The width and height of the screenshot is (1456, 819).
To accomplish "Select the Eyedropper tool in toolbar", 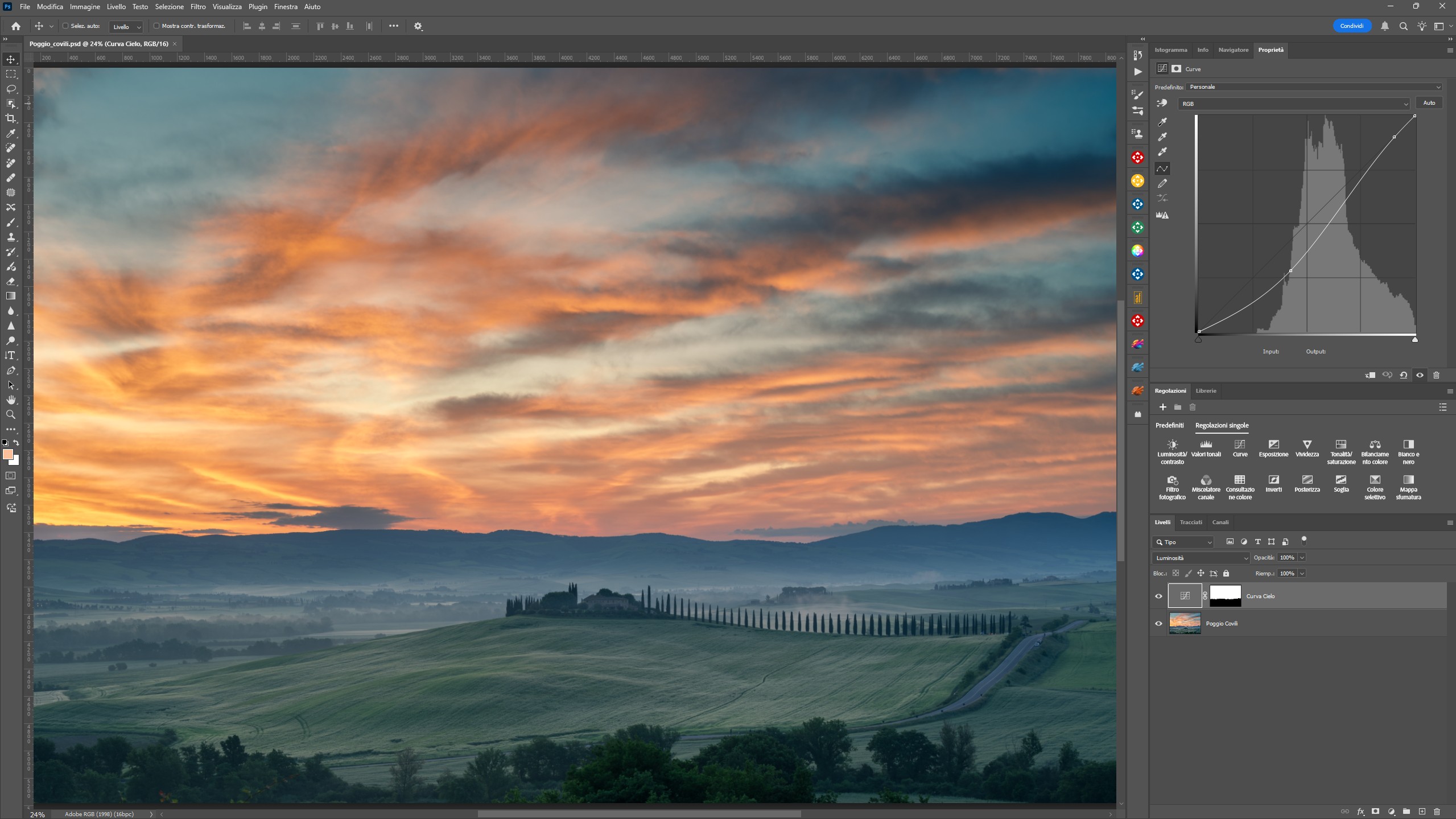I will (x=11, y=133).
